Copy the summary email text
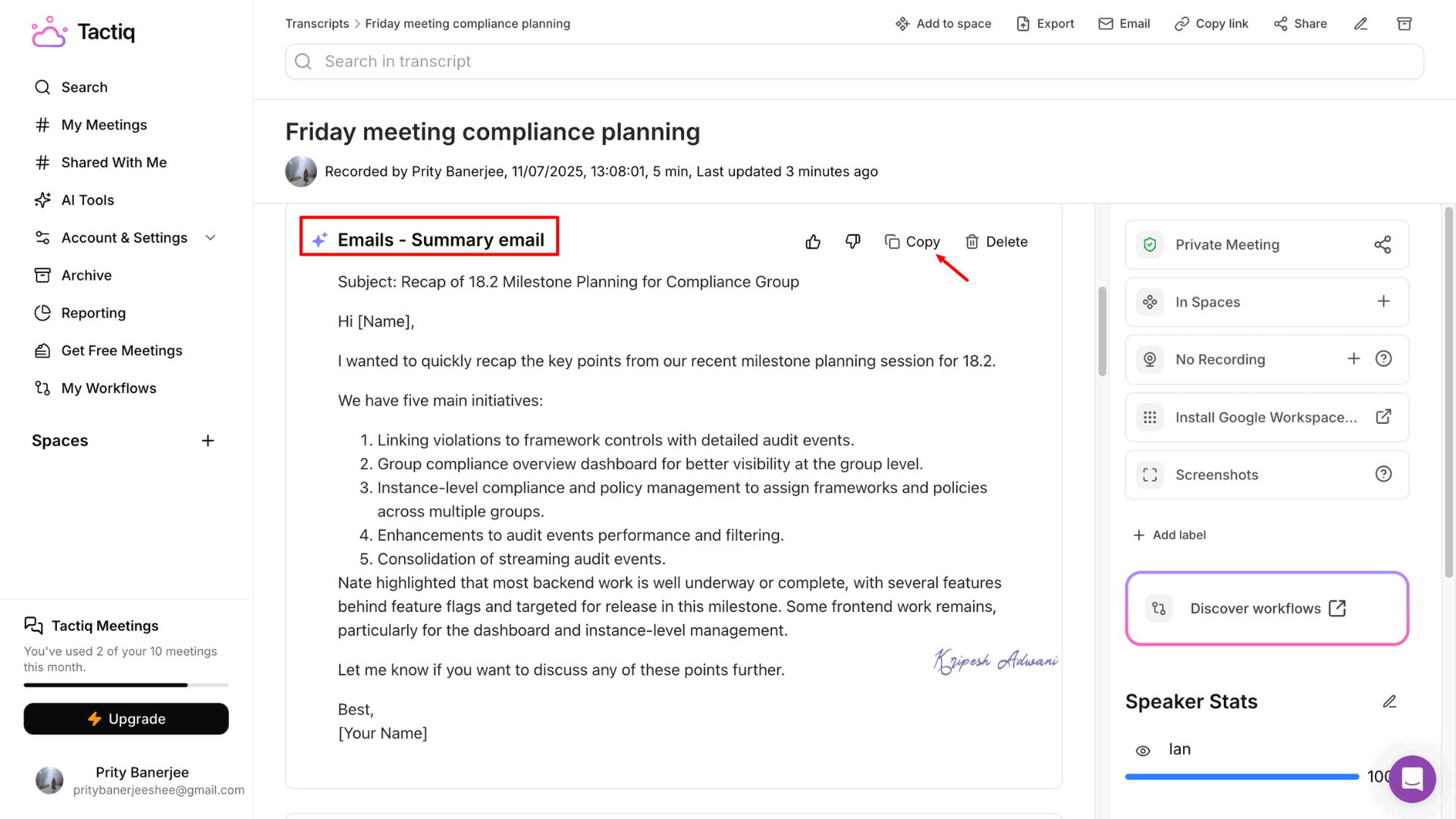The image size is (1456, 819). [912, 242]
